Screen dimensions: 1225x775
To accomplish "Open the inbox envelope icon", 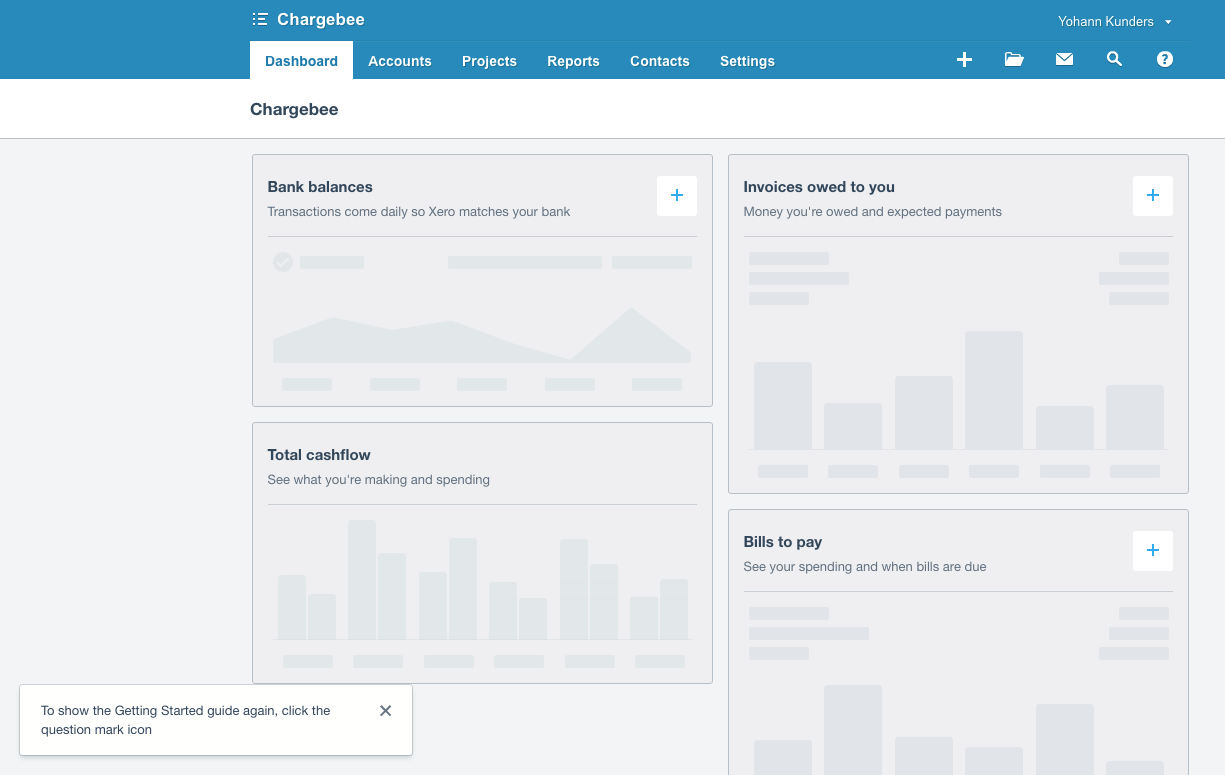I will tap(1064, 60).
